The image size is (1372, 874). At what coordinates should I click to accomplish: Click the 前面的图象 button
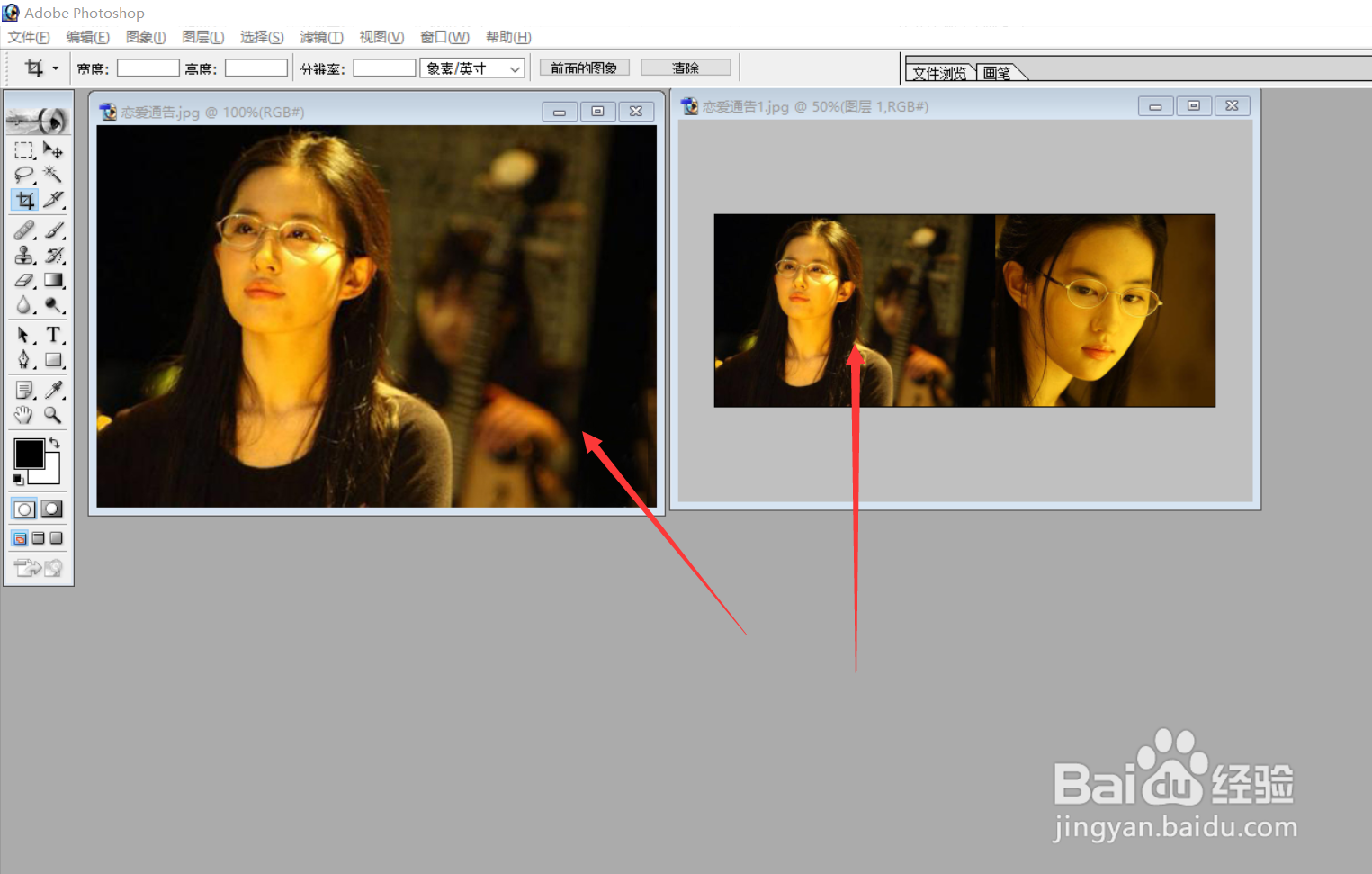click(x=584, y=68)
